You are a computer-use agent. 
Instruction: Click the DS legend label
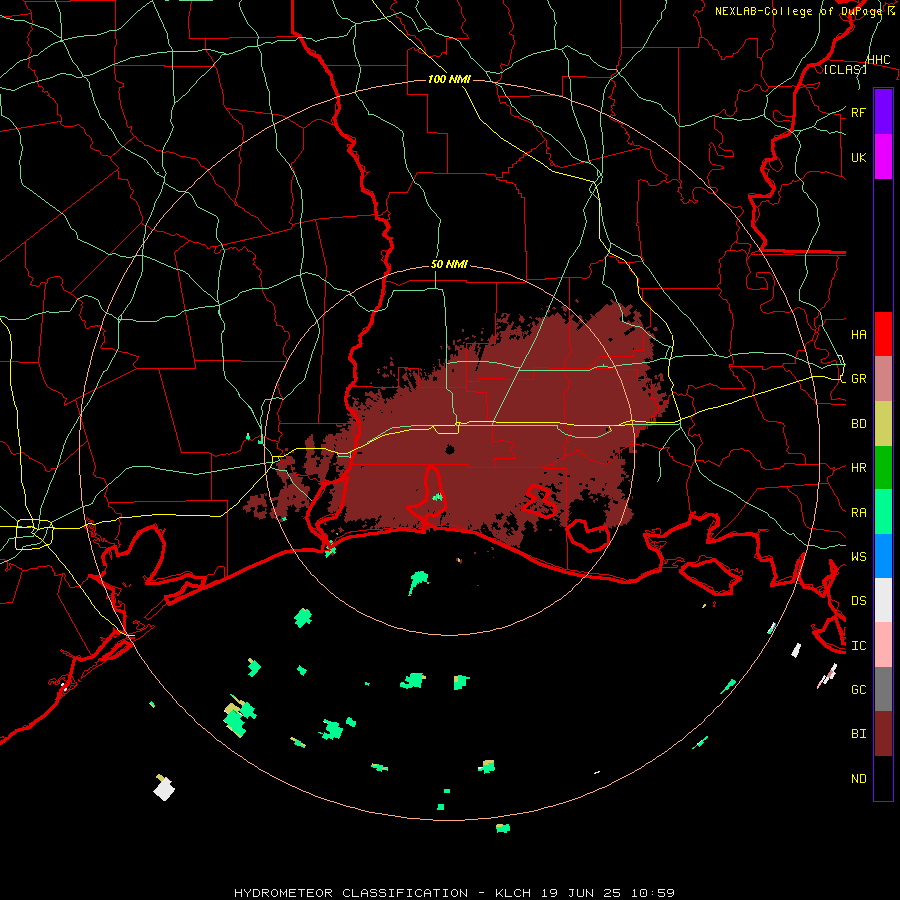click(x=858, y=600)
